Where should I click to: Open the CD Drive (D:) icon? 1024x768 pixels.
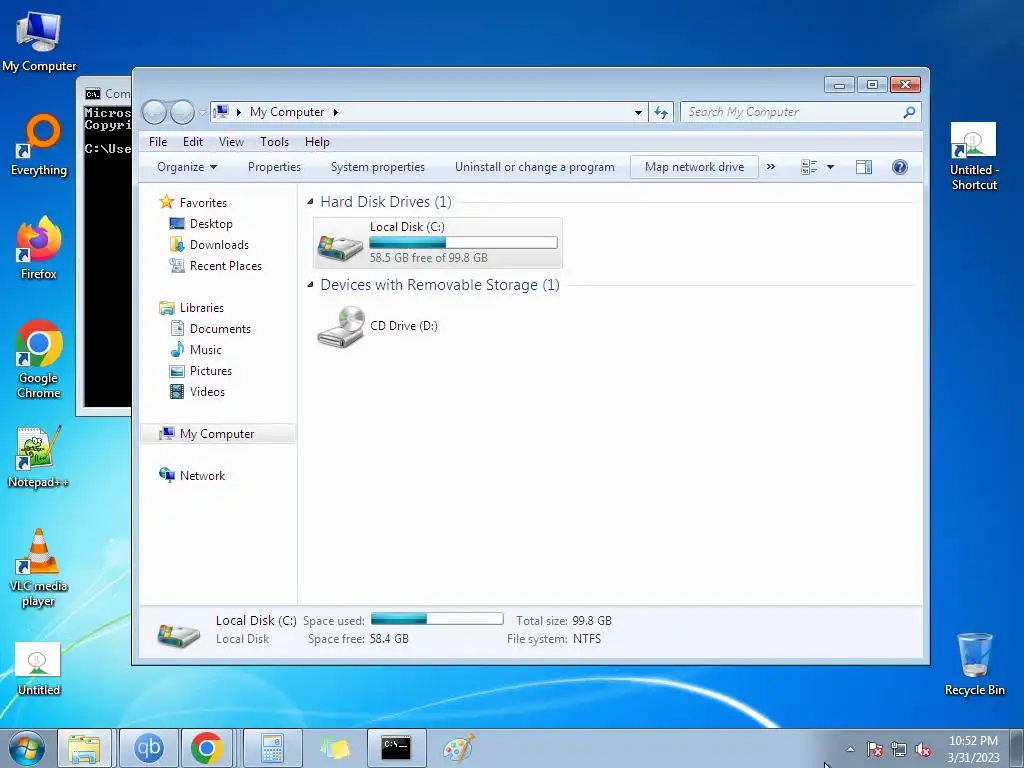point(341,327)
